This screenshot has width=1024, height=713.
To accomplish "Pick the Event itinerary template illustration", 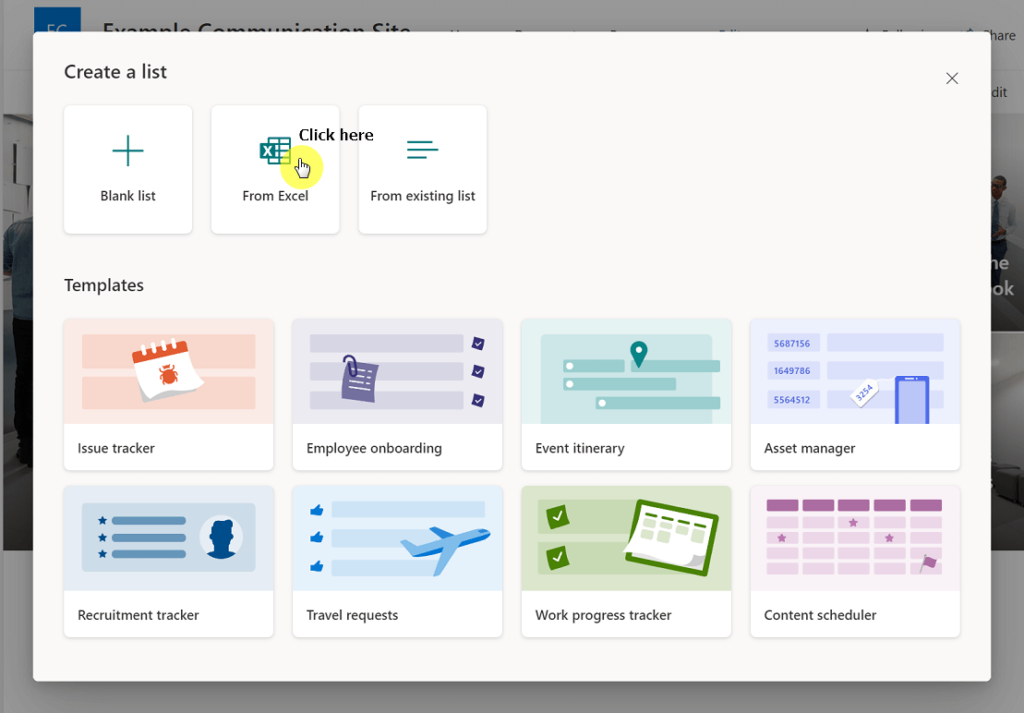I will tap(626, 372).
